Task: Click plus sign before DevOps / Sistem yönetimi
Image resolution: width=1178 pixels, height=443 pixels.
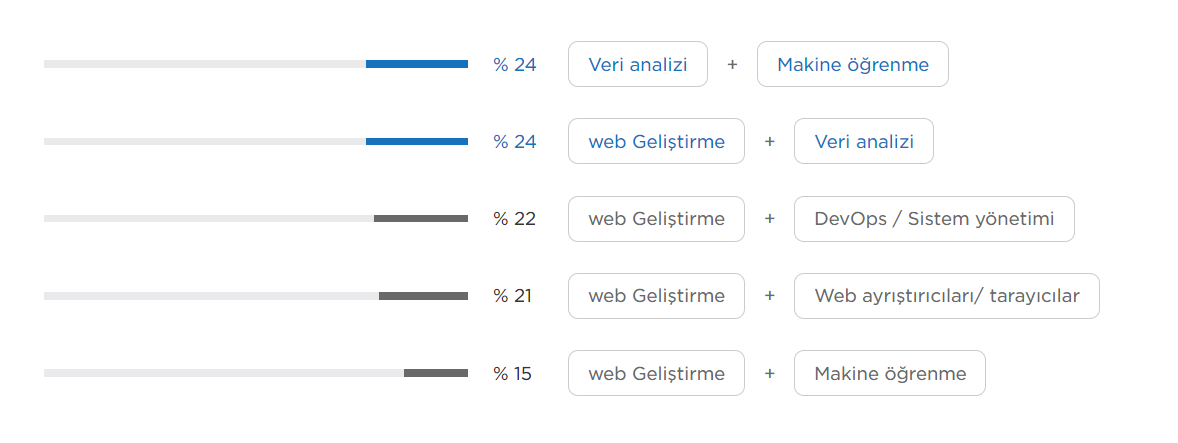Action: pyautogui.click(x=769, y=219)
